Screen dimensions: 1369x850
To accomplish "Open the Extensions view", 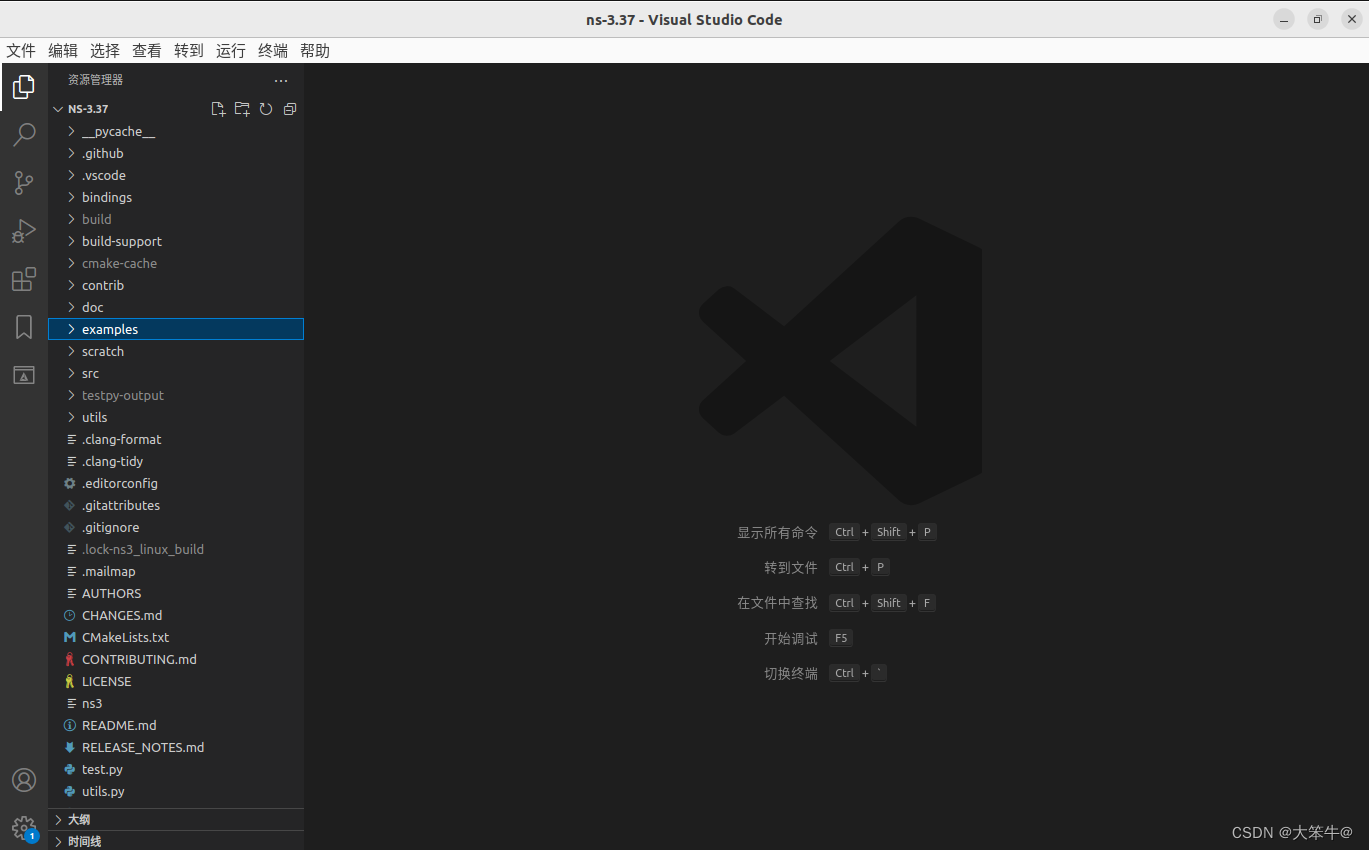I will [24, 279].
